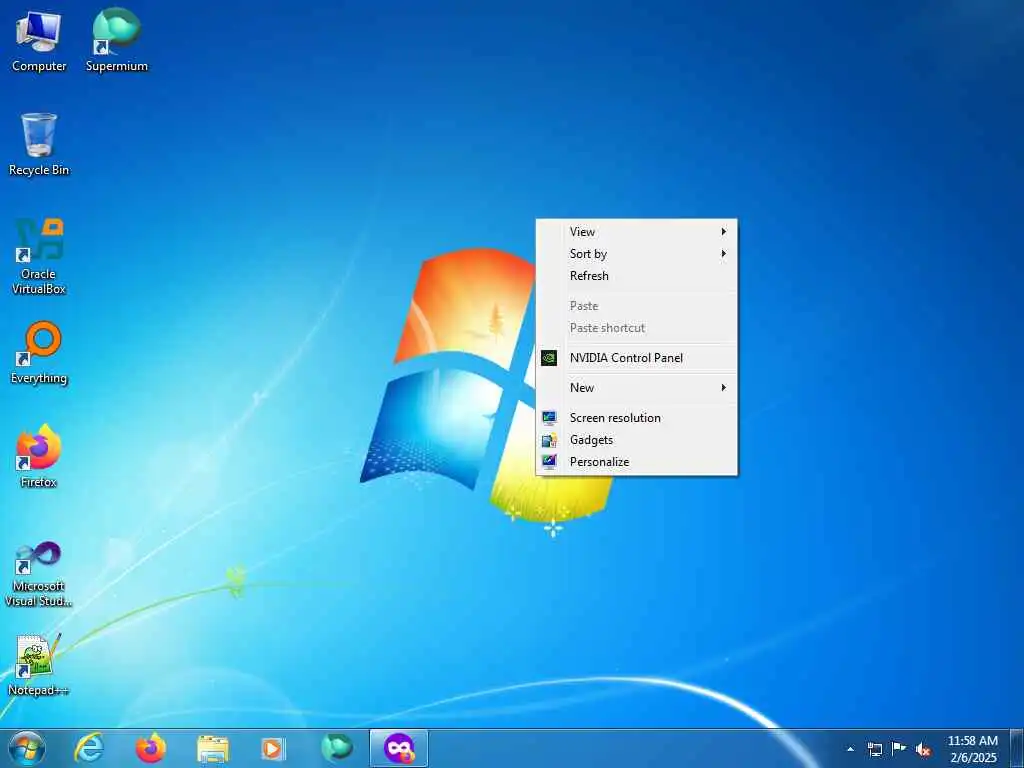1024x768 pixels.
Task: Select the Everything search shortcut
Action: pos(39,353)
